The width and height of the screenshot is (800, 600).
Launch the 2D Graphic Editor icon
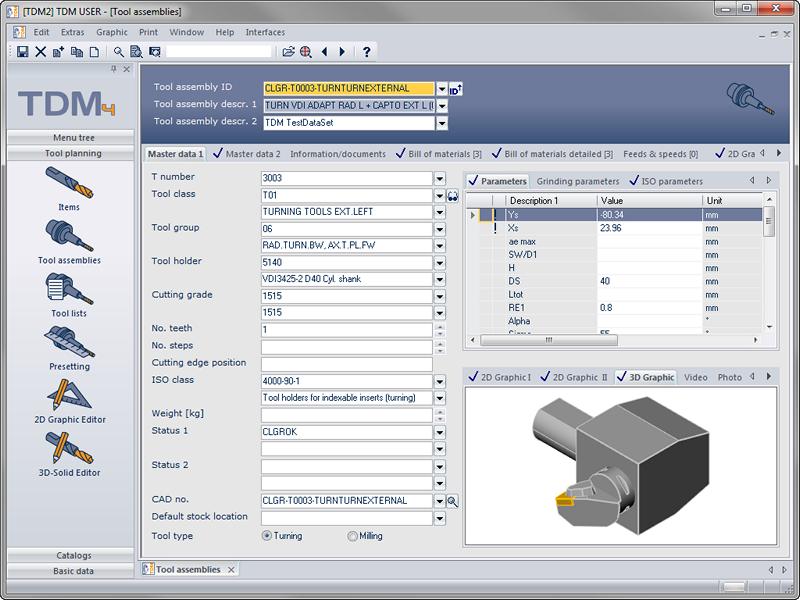tap(69, 395)
